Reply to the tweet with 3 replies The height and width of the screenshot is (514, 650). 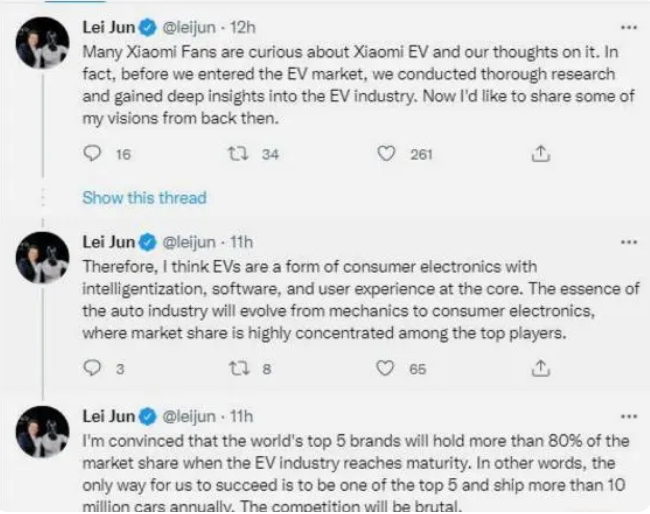pyautogui.click(x=93, y=368)
